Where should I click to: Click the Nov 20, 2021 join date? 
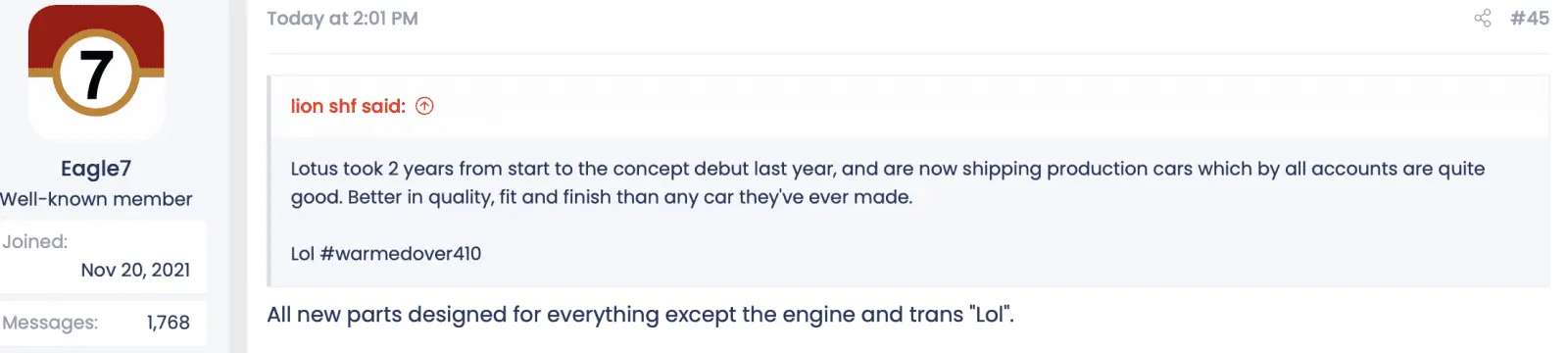pos(135,270)
